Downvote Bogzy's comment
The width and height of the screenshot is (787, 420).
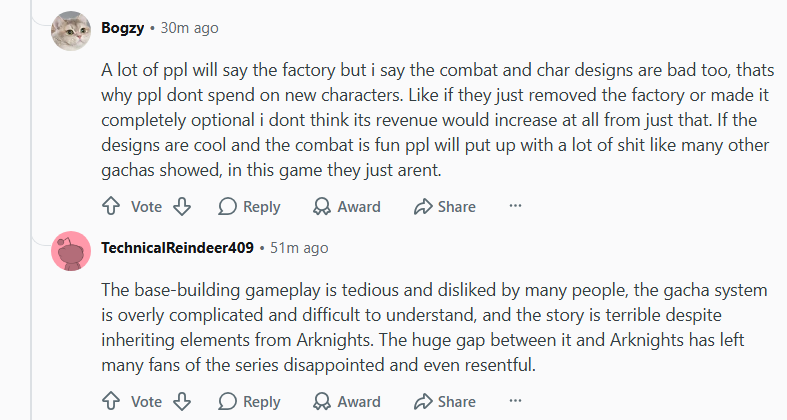[182, 206]
